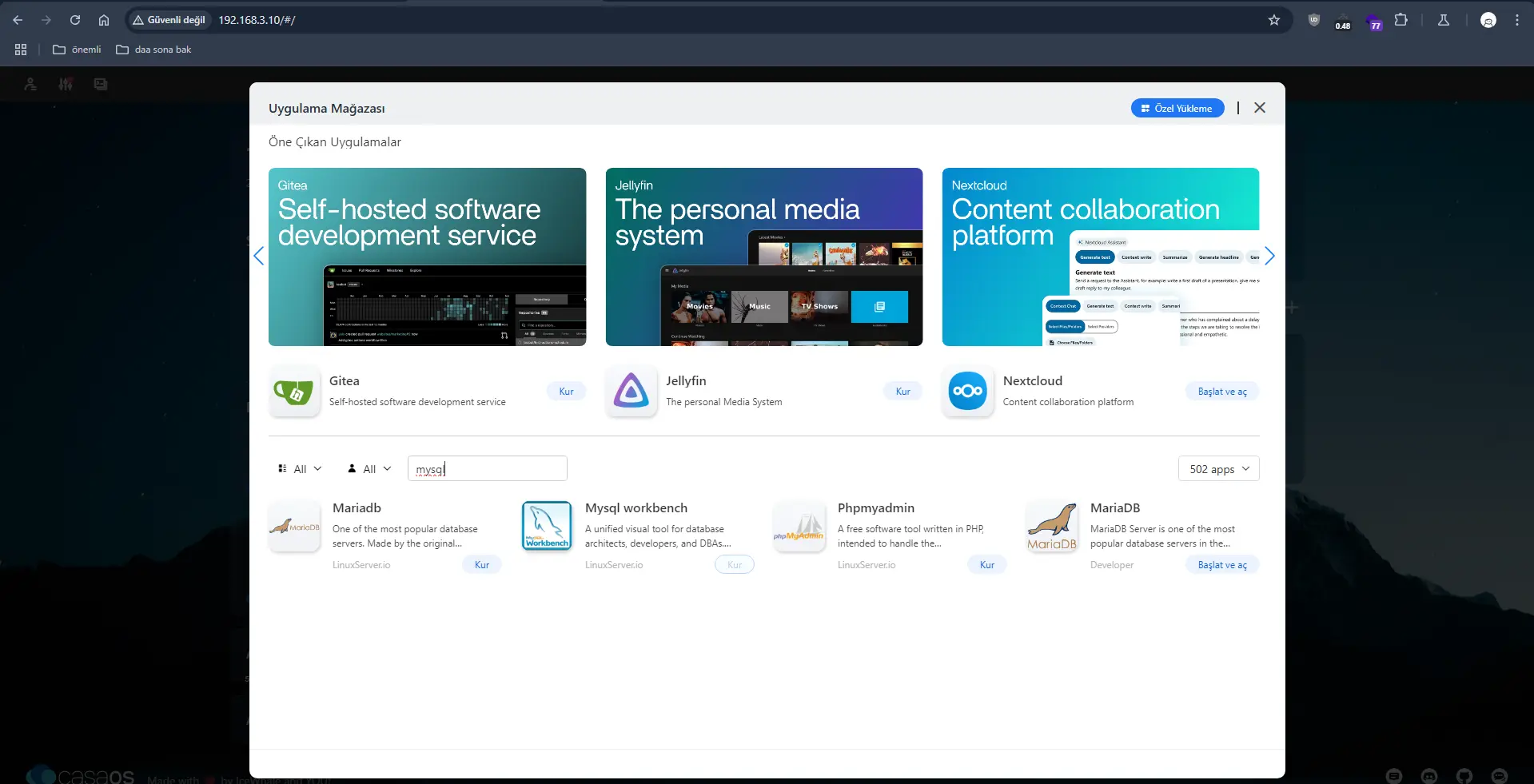Click the Güvenli değil site security indicator

tap(169, 20)
